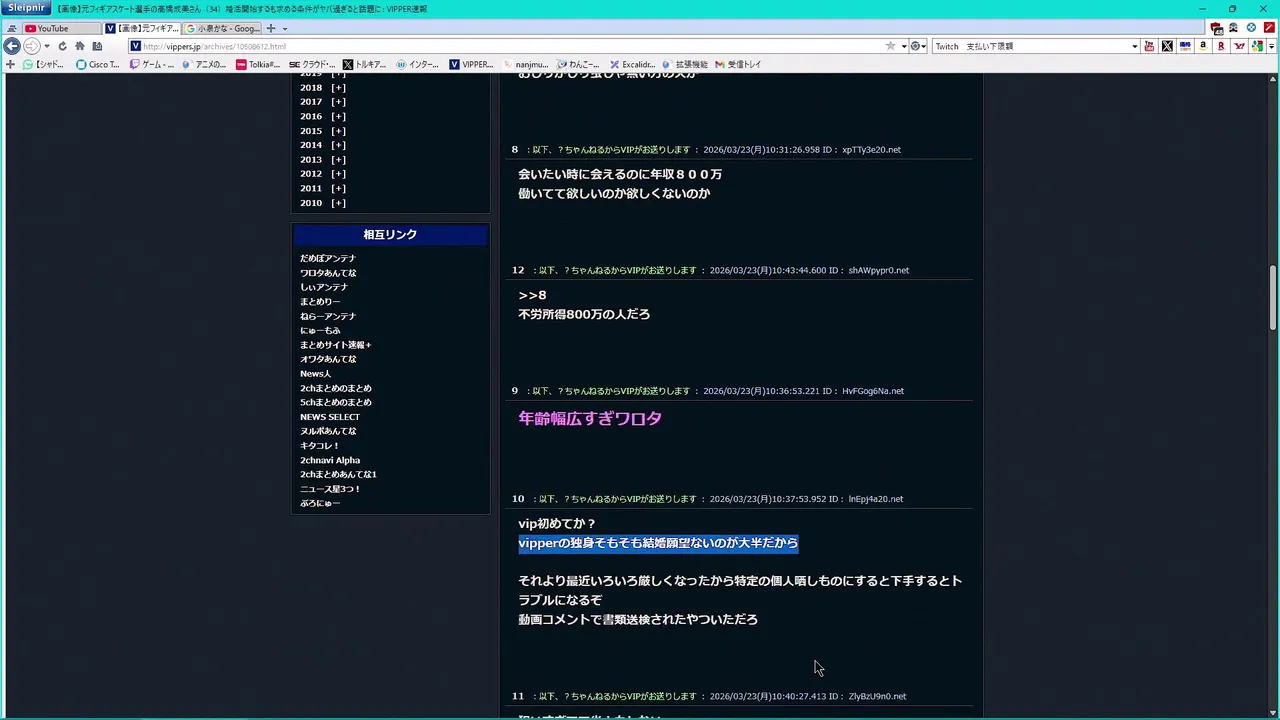Viewport: 1280px width, 720px height.
Task: Switch to the 小泉かな Google tab
Action: (x=222, y=28)
